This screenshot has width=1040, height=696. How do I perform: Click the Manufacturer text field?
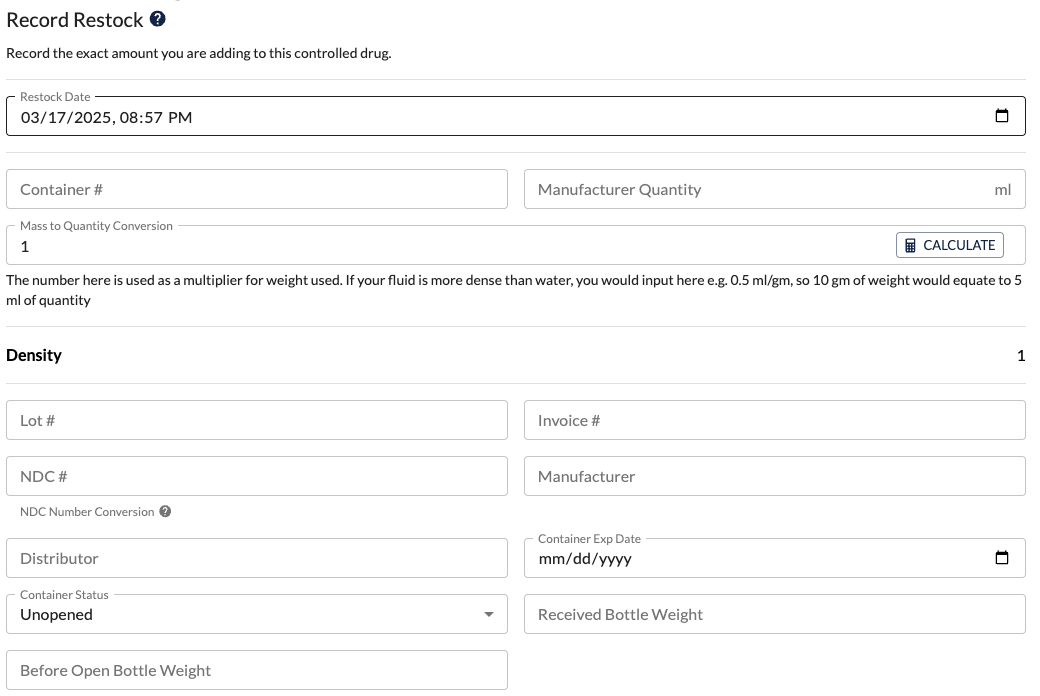[x=775, y=476]
